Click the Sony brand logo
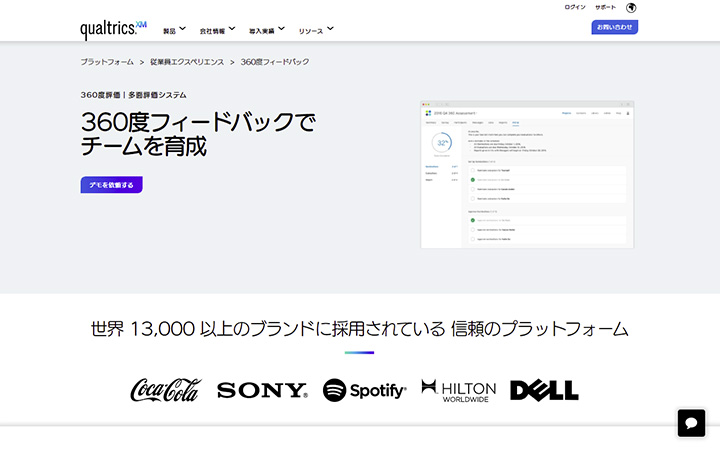This screenshot has width=720, height=450. (262, 390)
